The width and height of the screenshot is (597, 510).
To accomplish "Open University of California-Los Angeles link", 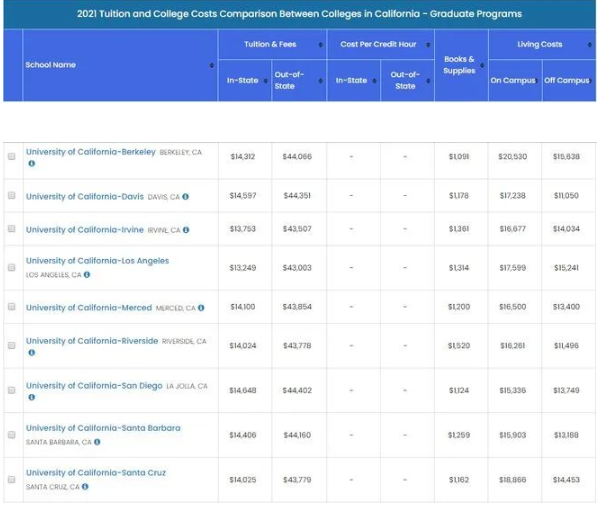I will (97, 261).
